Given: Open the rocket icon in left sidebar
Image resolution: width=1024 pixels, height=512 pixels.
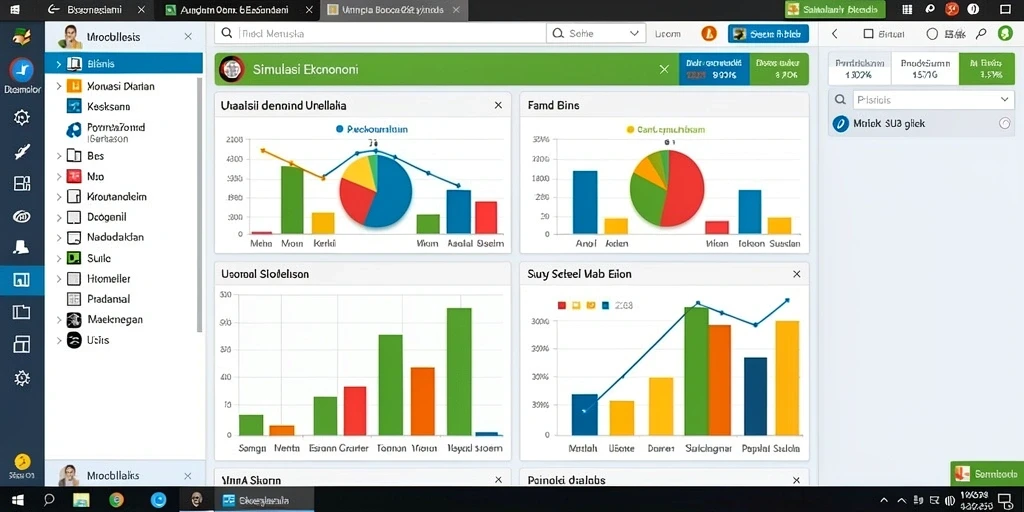Looking at the screenshot, I should coord(22,152).
